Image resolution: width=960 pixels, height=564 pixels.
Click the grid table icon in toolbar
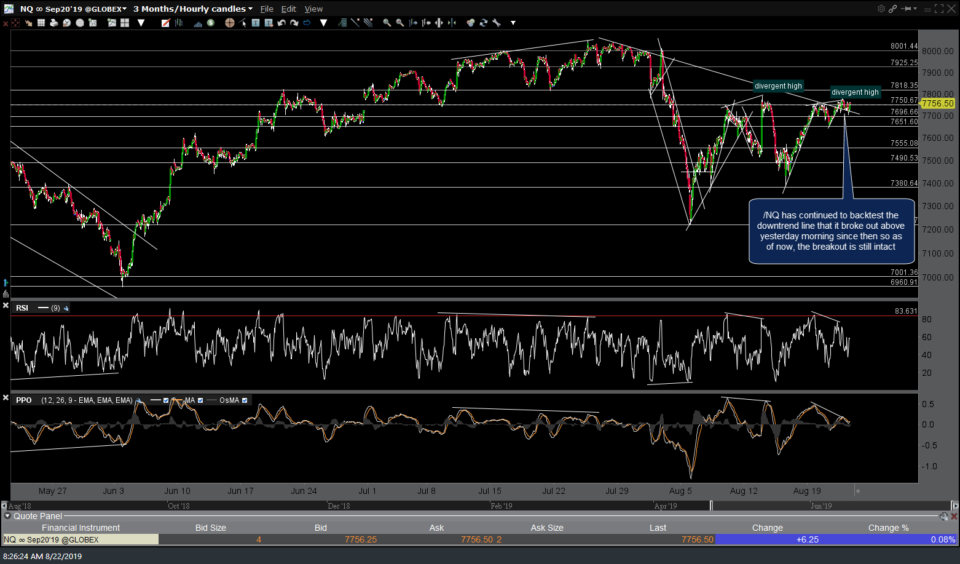coord(41,23)
